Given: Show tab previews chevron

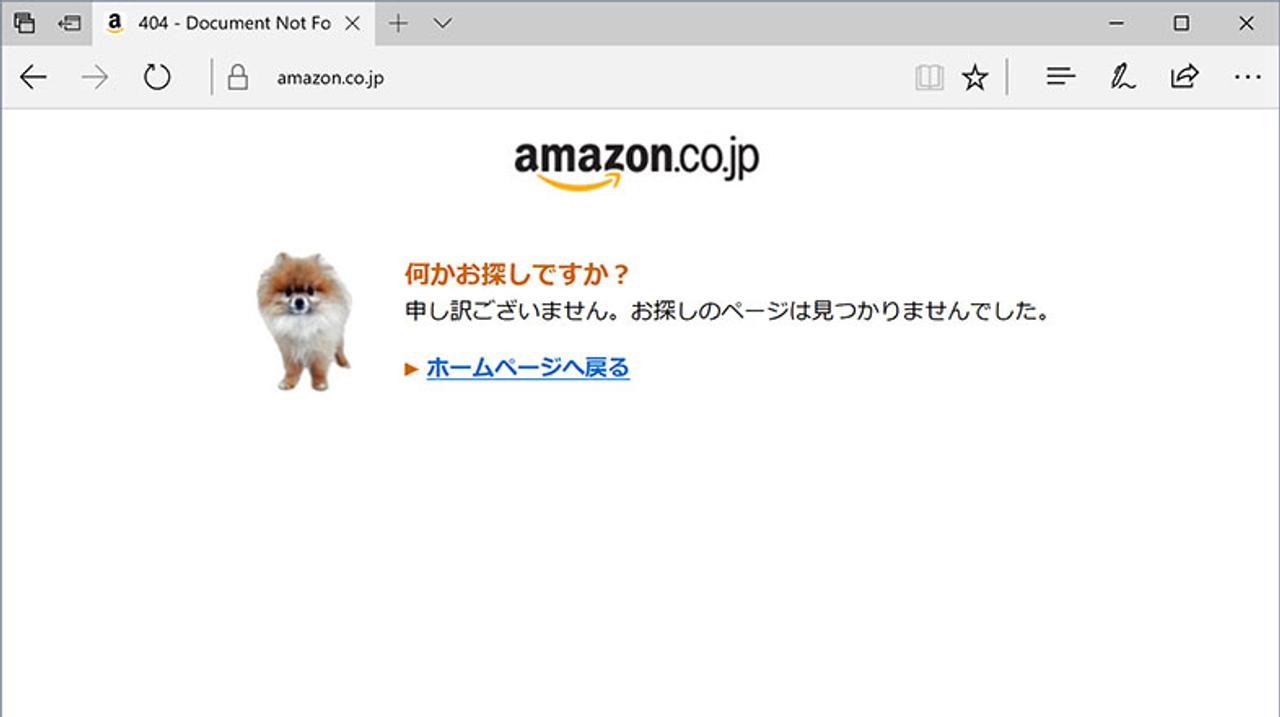Looking at the screenshot, I should tap(442, 23).
